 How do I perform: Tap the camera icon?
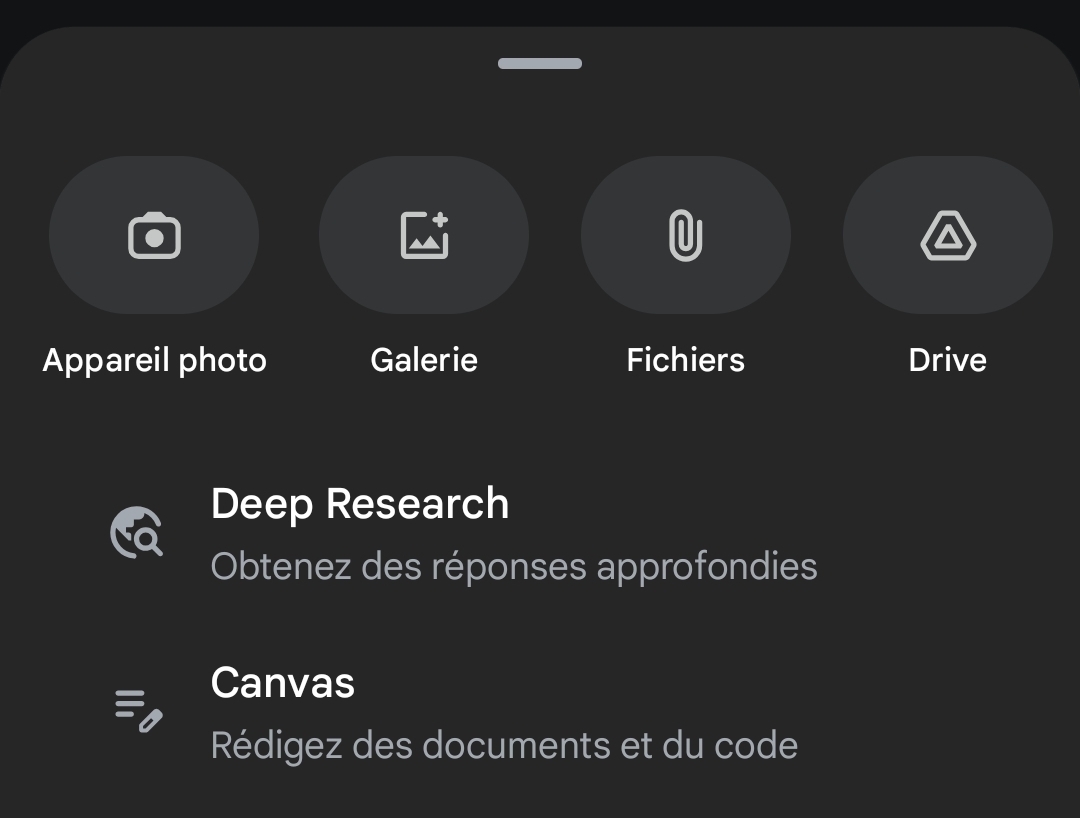coord(154,236)
